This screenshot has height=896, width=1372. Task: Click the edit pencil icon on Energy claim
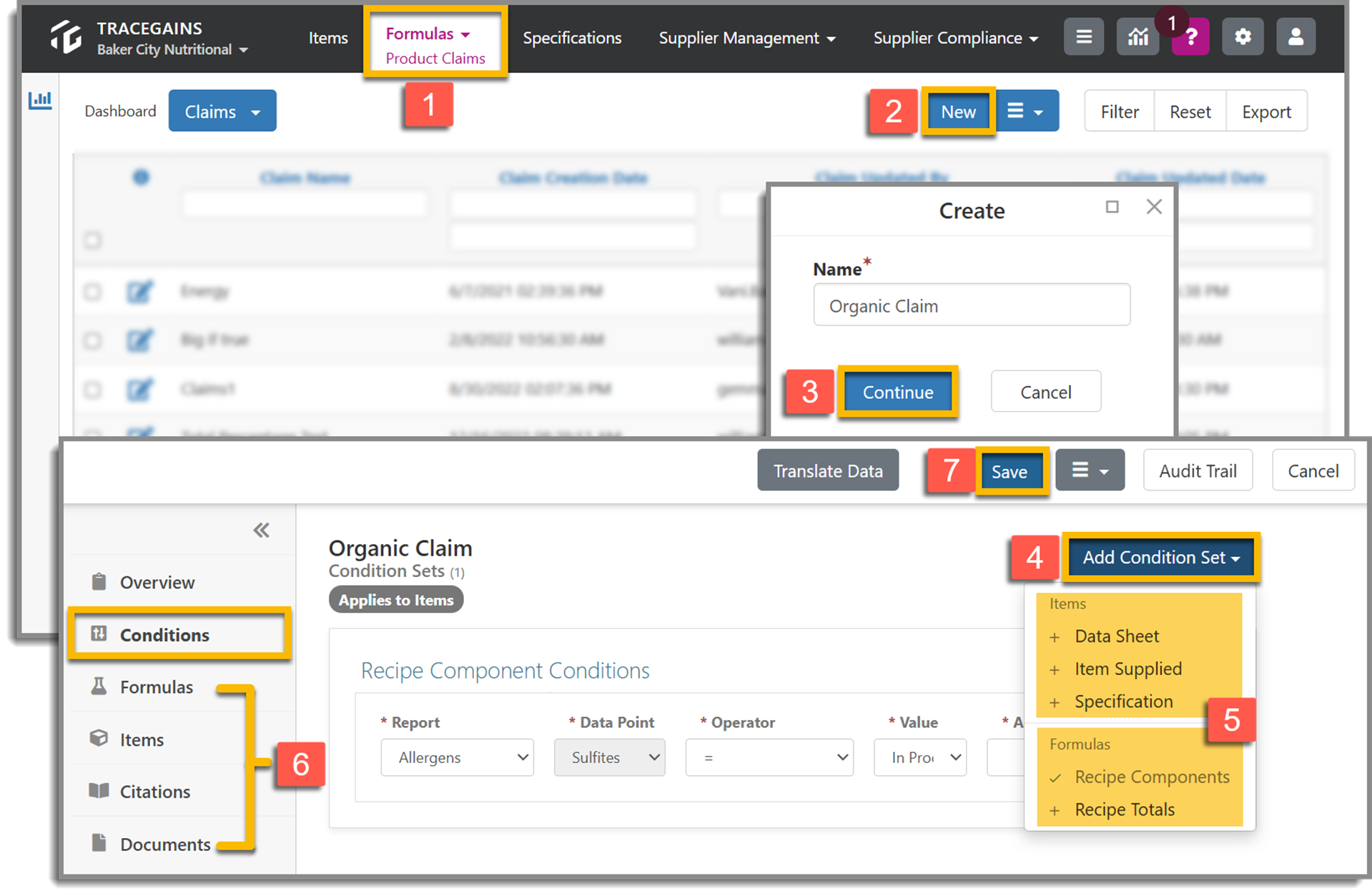click(x=140, y=291)
